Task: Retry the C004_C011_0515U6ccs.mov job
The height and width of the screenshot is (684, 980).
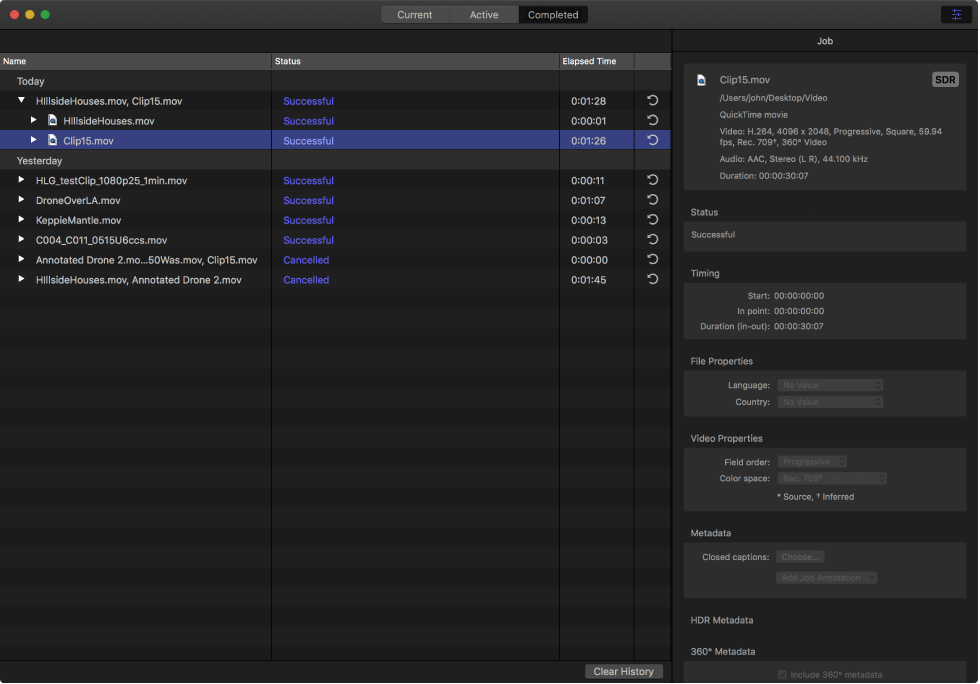Action: pos(651,240)
